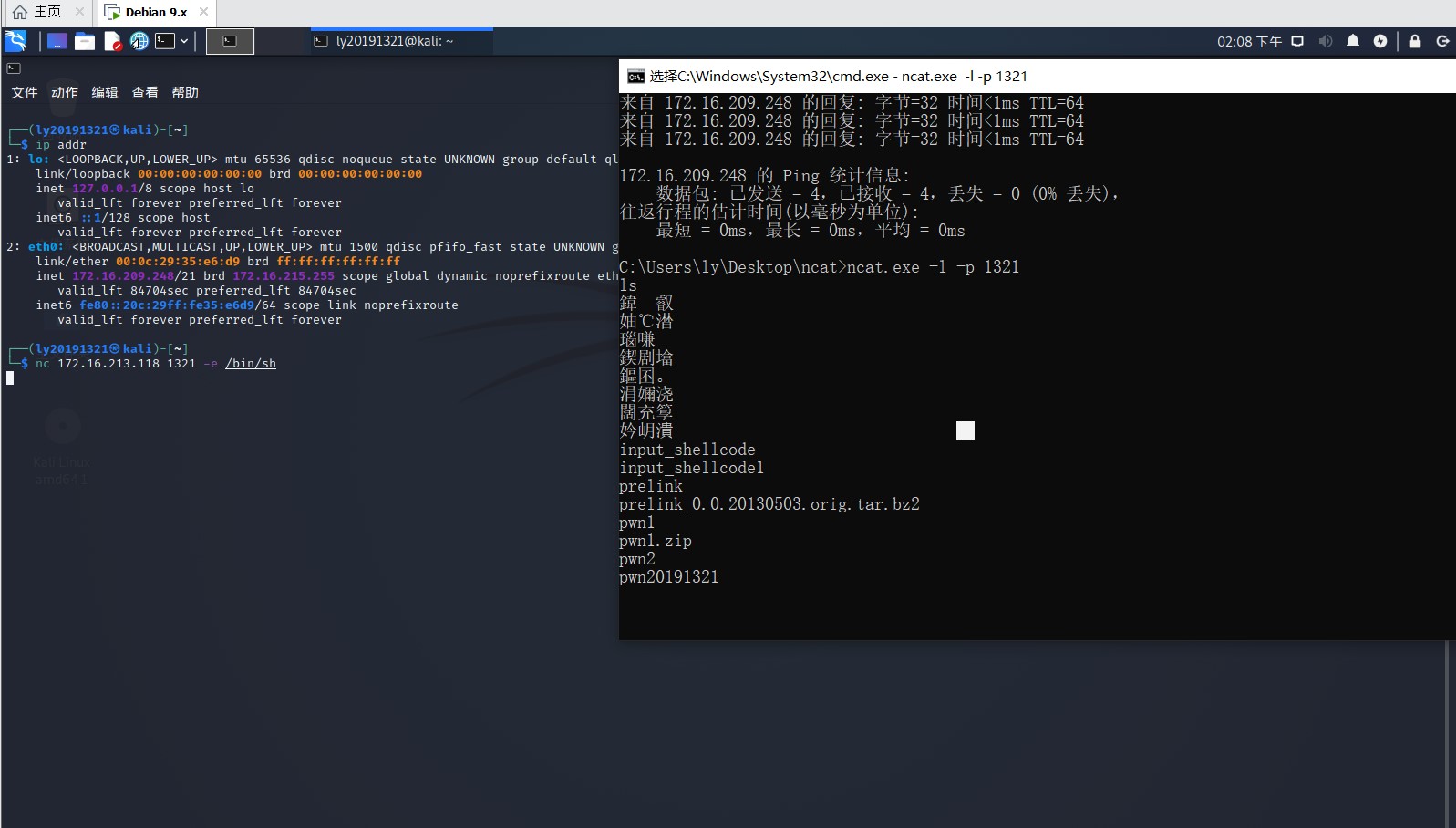This screenshot has height=828, width=1456.
Task: Click 'pwn2' in cmd output
Action: click(x=637, y=559)
